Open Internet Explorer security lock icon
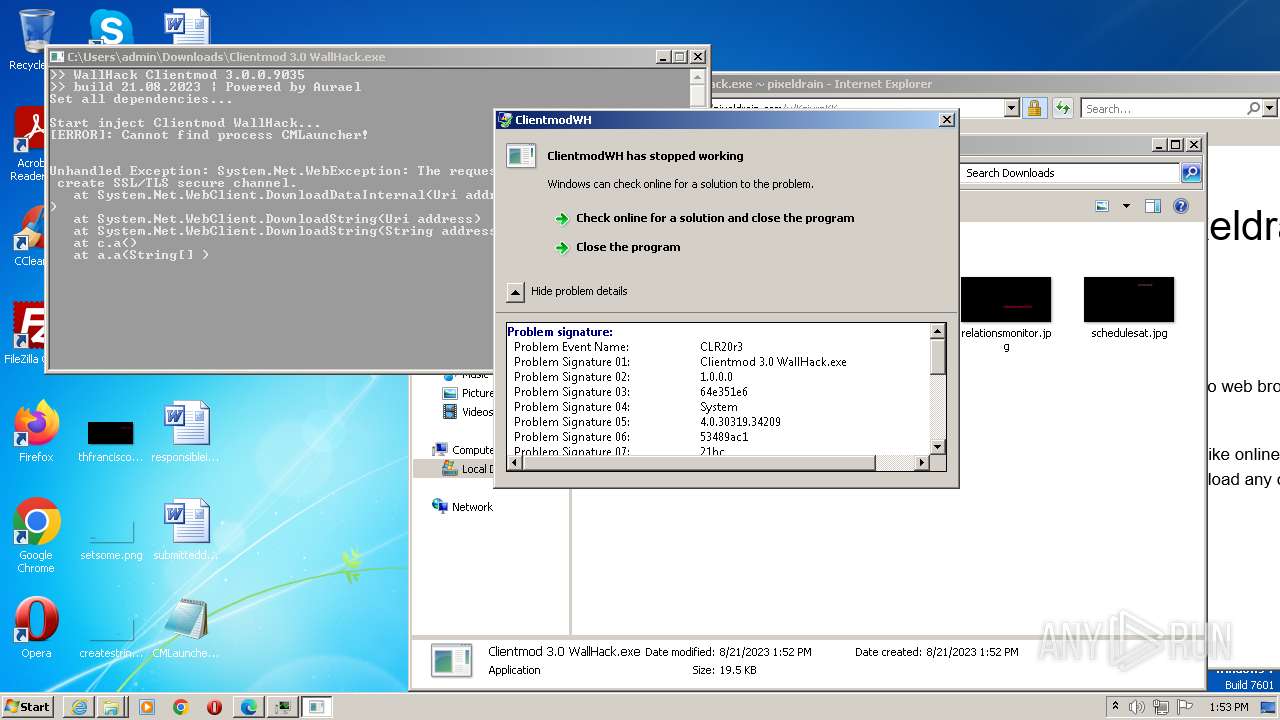This screenshot has width=1280, height=720. (1035, 108)
